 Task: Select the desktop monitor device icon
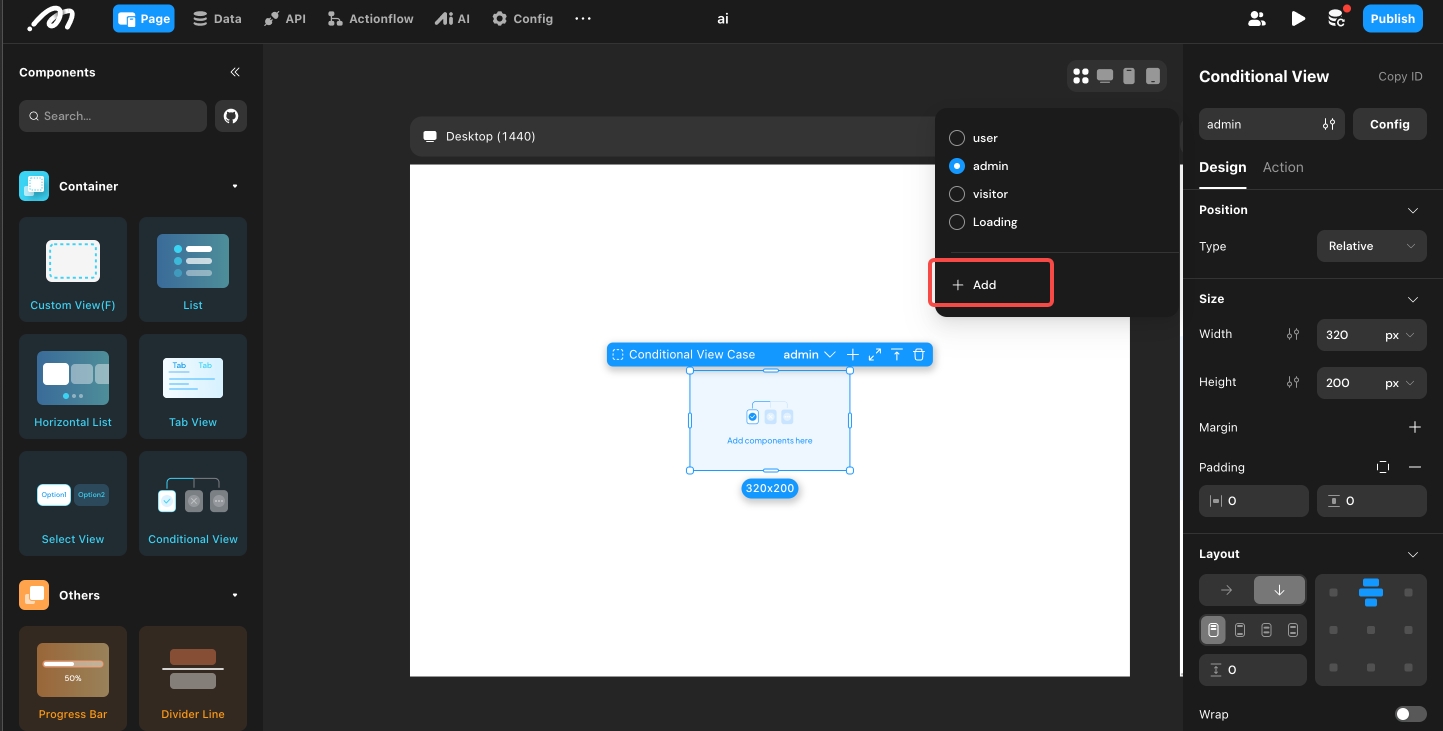pos(1105,76)
